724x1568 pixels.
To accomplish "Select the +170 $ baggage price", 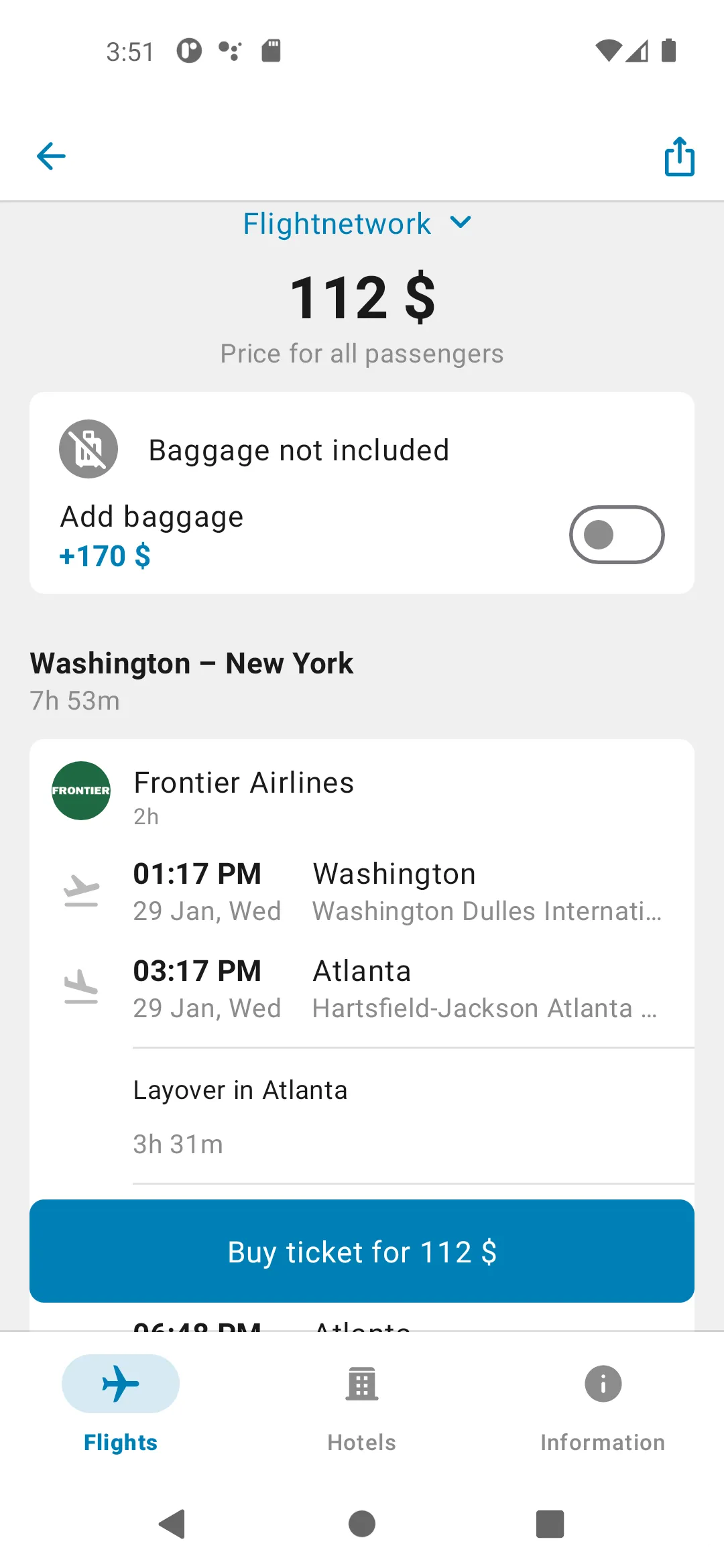I will 105,556.
